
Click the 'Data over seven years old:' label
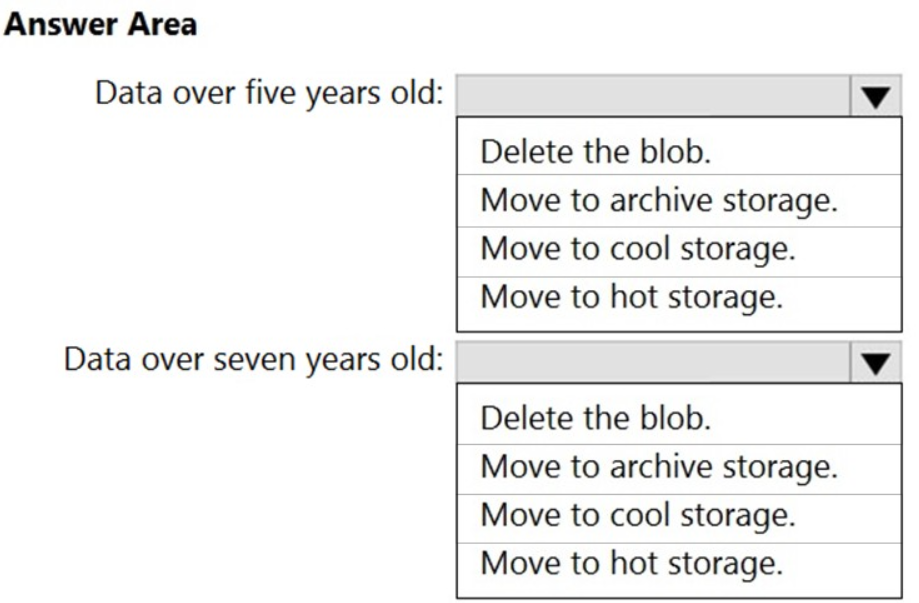pyautogui.click(x=254, y=358)
